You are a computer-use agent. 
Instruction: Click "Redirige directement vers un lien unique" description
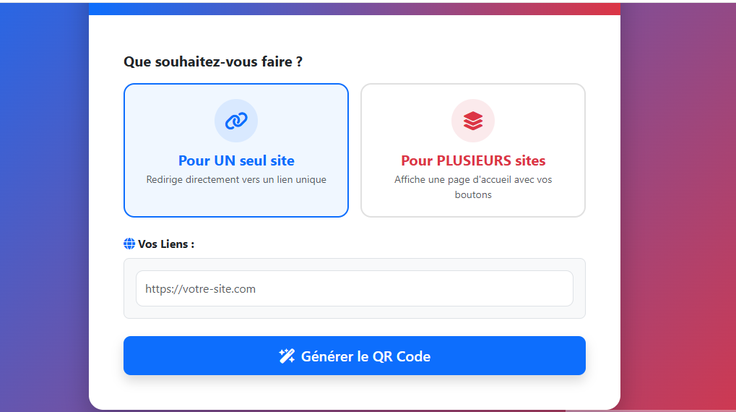[x=236, y=179]
